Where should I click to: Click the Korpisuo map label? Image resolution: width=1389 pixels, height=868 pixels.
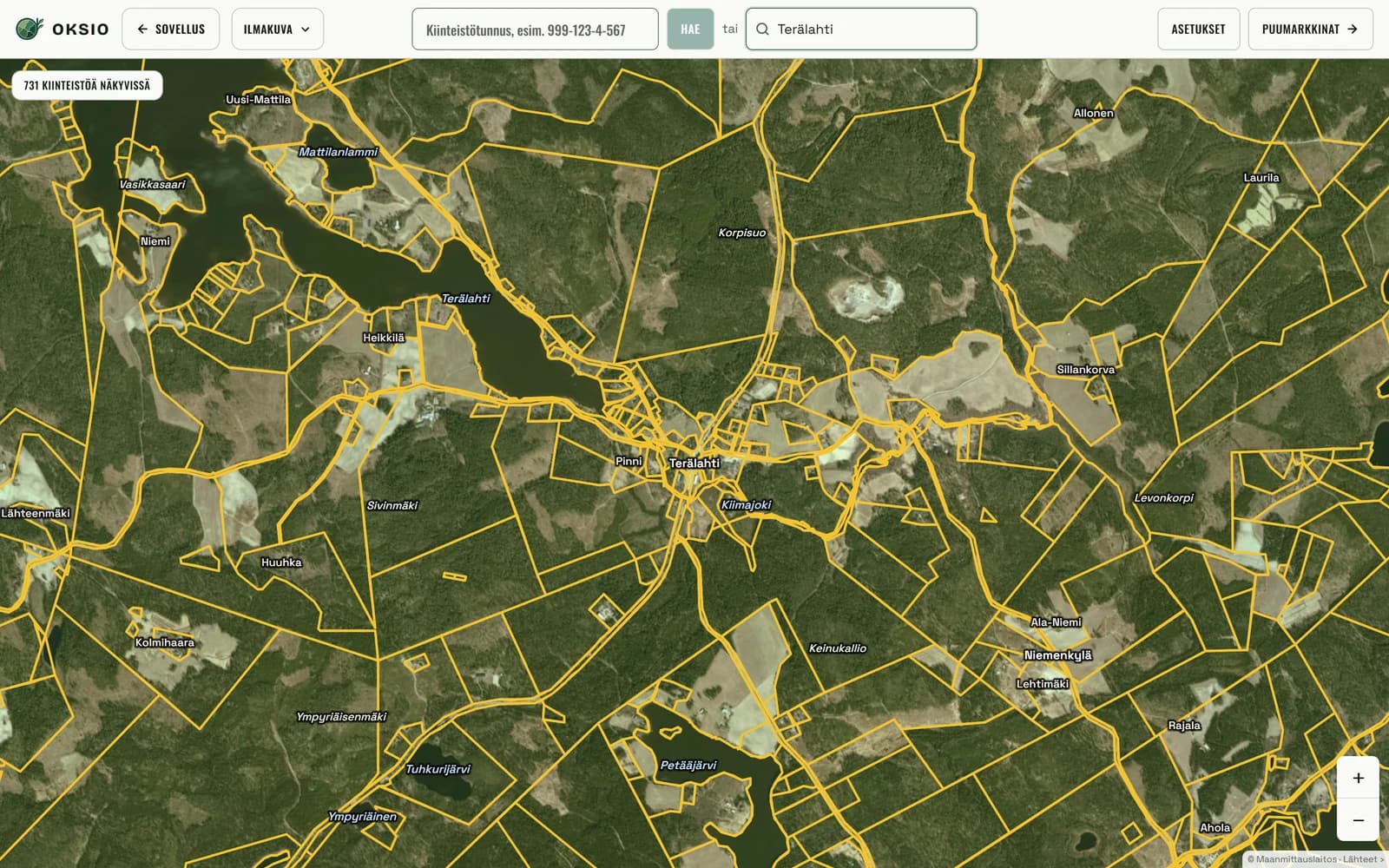[x=742, y=233]
